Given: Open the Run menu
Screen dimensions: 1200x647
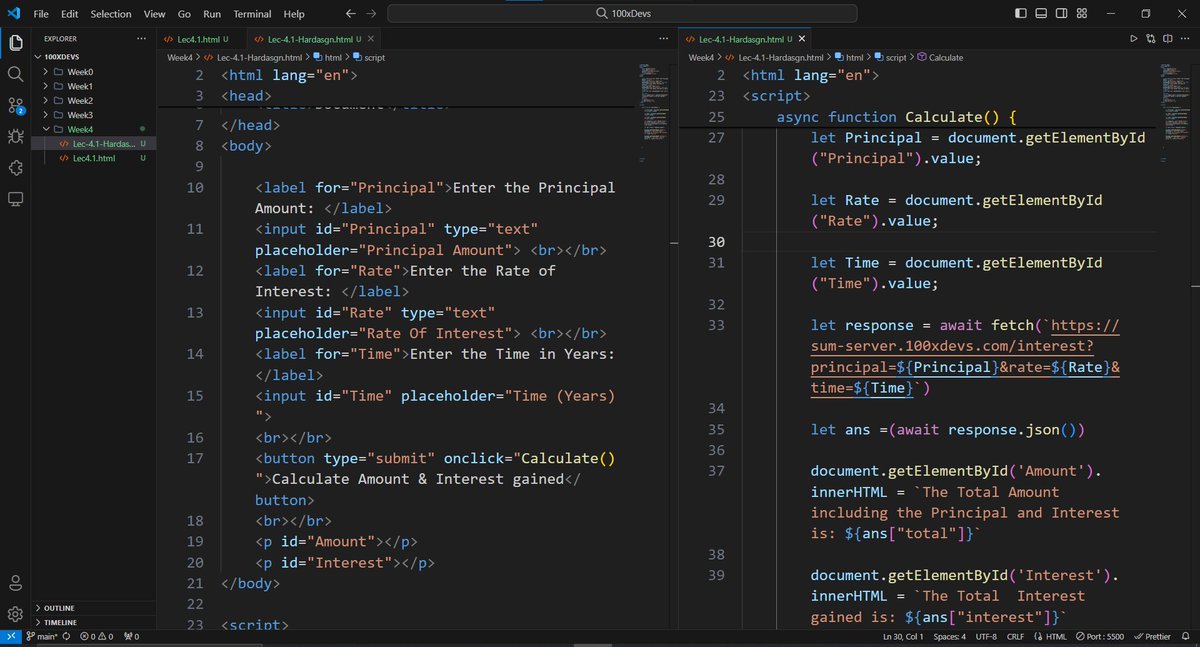Looking at the screenshot, I should tap(212, 14).
